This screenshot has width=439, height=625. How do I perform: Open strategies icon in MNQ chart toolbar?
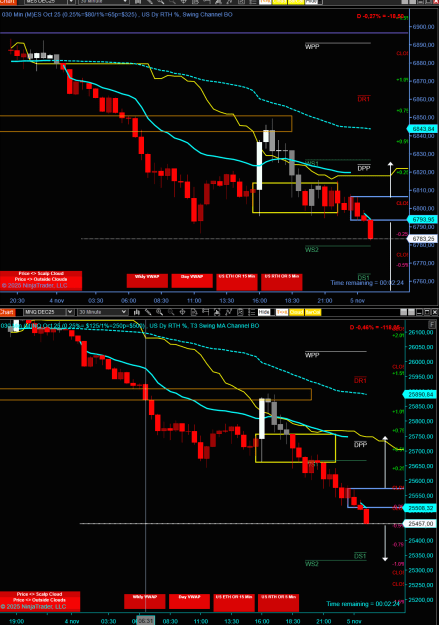(x=240, y=312)
